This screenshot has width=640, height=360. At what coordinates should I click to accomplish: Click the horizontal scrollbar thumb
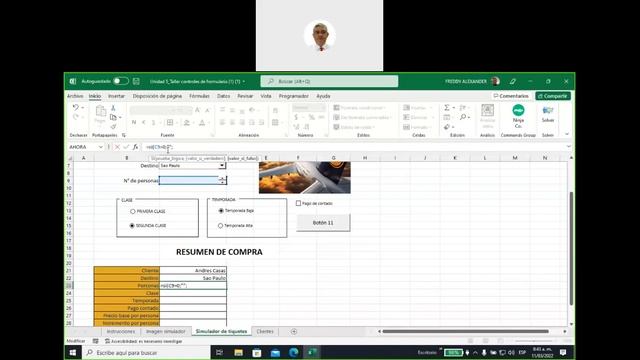coord(465,331)
